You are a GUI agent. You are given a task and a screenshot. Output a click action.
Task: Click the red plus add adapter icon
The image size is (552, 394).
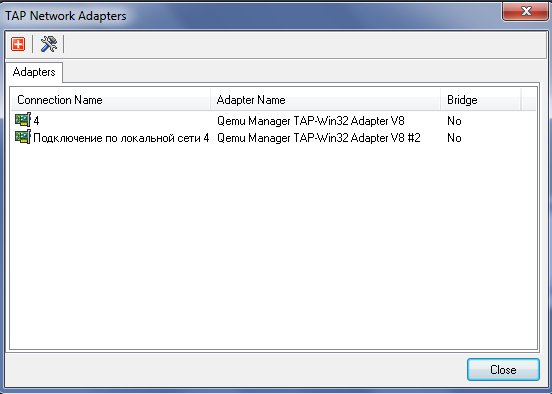coord(18,44)
